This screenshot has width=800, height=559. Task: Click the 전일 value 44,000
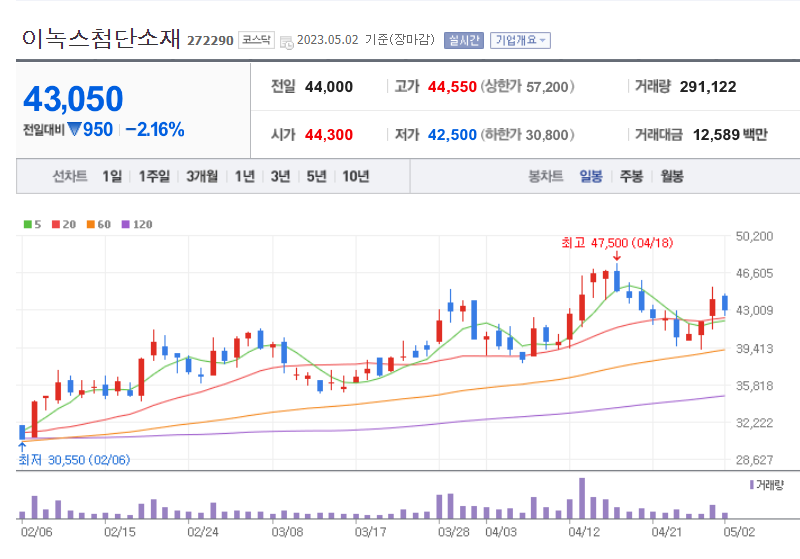click(329, 87)
